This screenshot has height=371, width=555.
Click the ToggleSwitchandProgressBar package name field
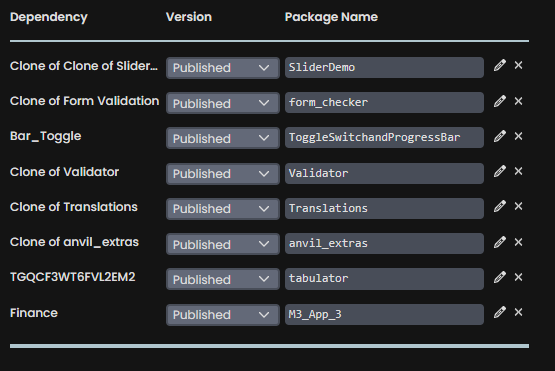pyautogui.click(x=384, y=137)
